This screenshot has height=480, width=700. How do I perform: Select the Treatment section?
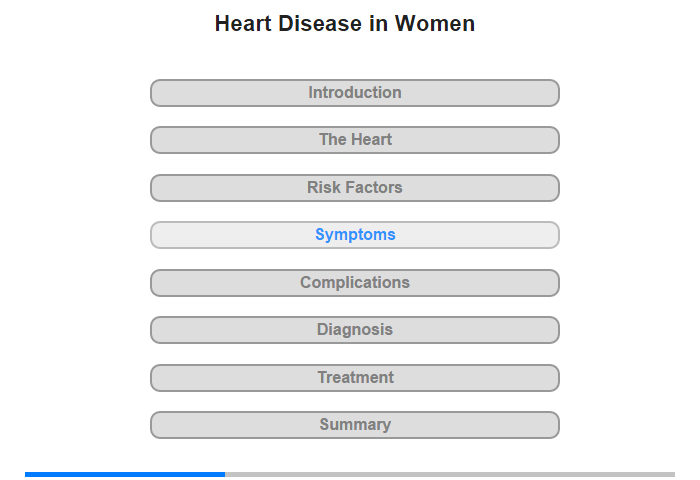click(354, 378)
